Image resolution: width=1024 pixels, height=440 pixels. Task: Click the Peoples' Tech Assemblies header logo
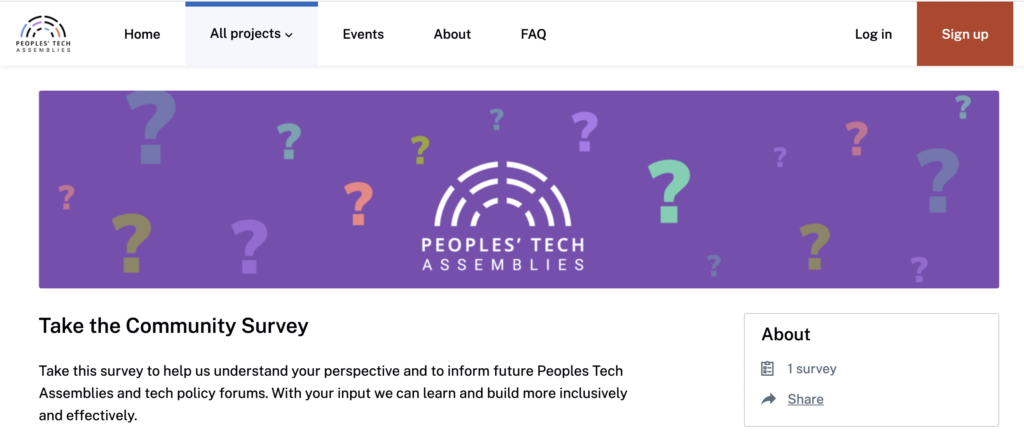43,34
